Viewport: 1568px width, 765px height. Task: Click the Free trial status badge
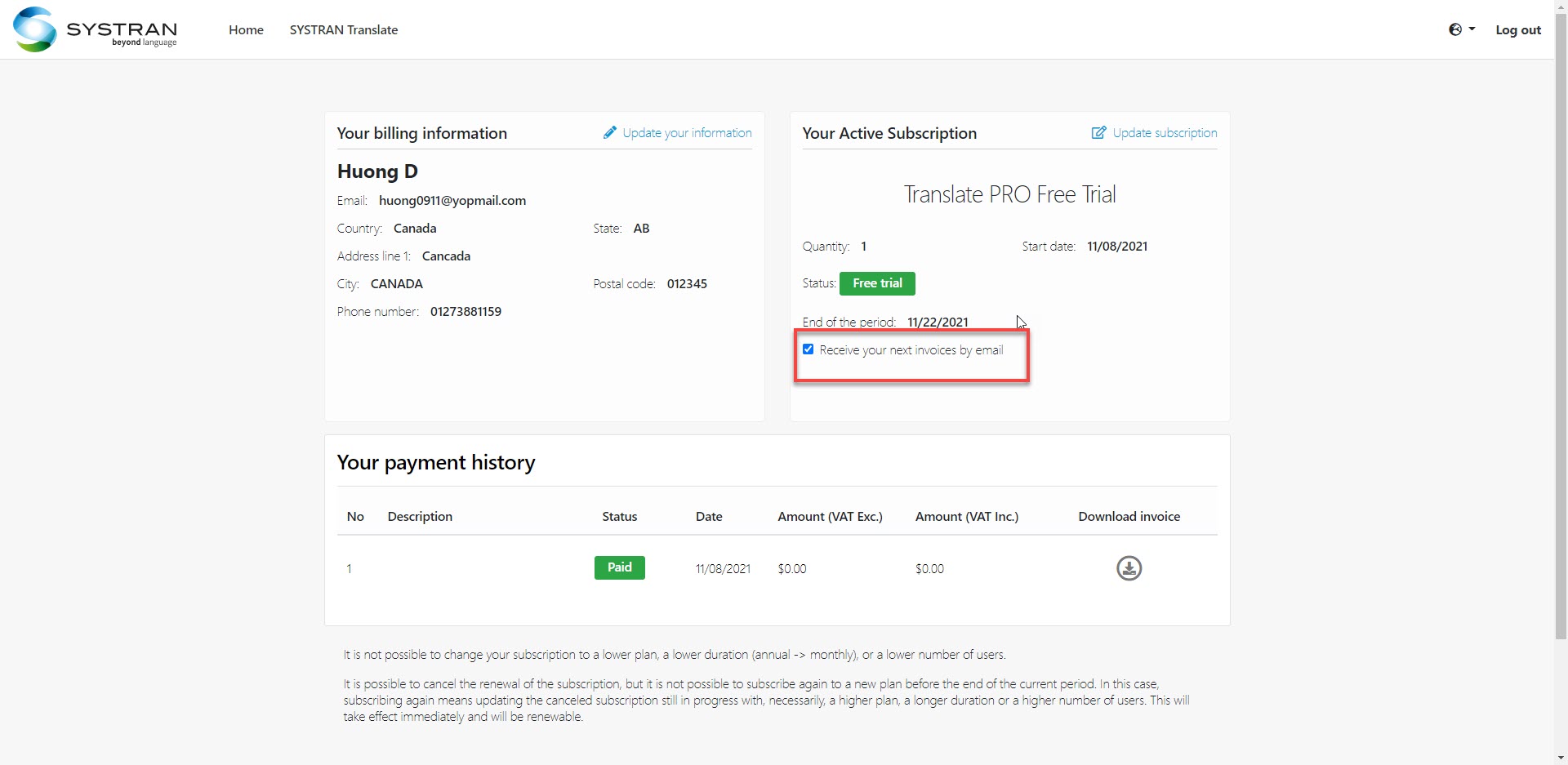pyautogui.click(x=877, y=283)
